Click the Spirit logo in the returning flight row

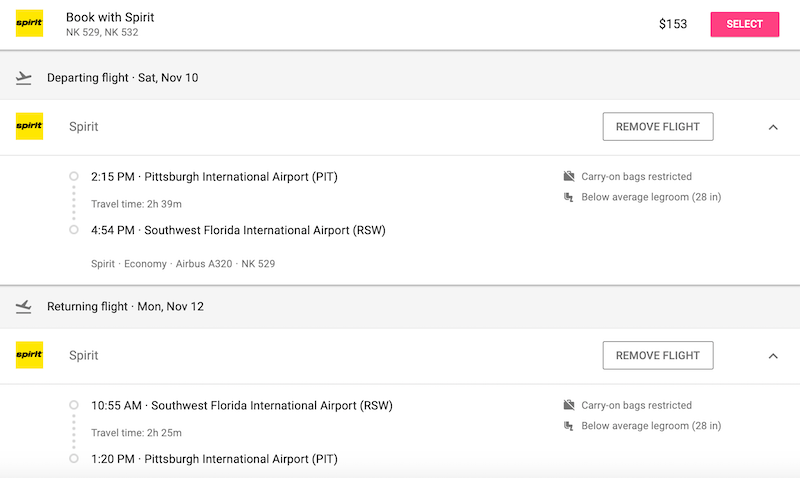tap(29, 355)
